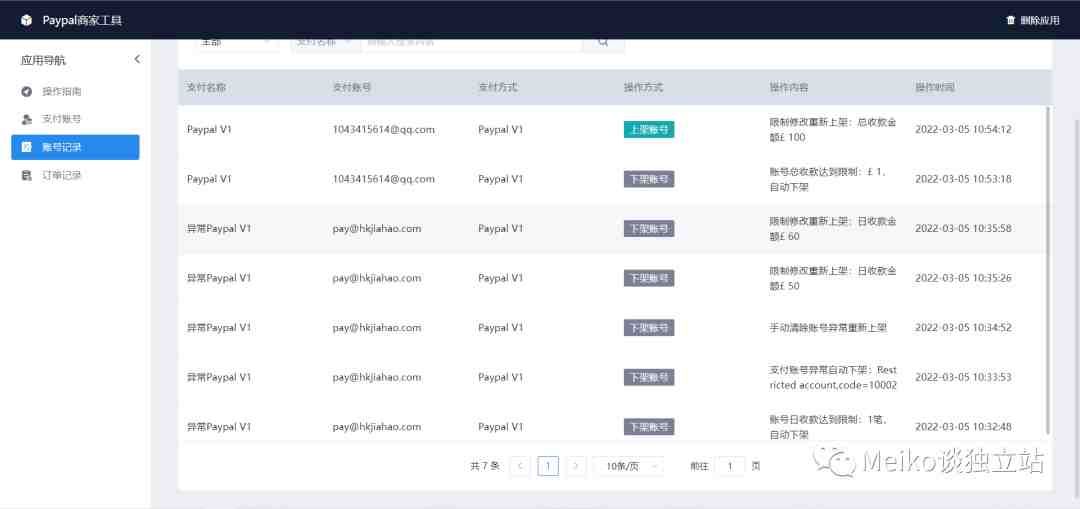Click the 支付方式 column header

point(497,87)
